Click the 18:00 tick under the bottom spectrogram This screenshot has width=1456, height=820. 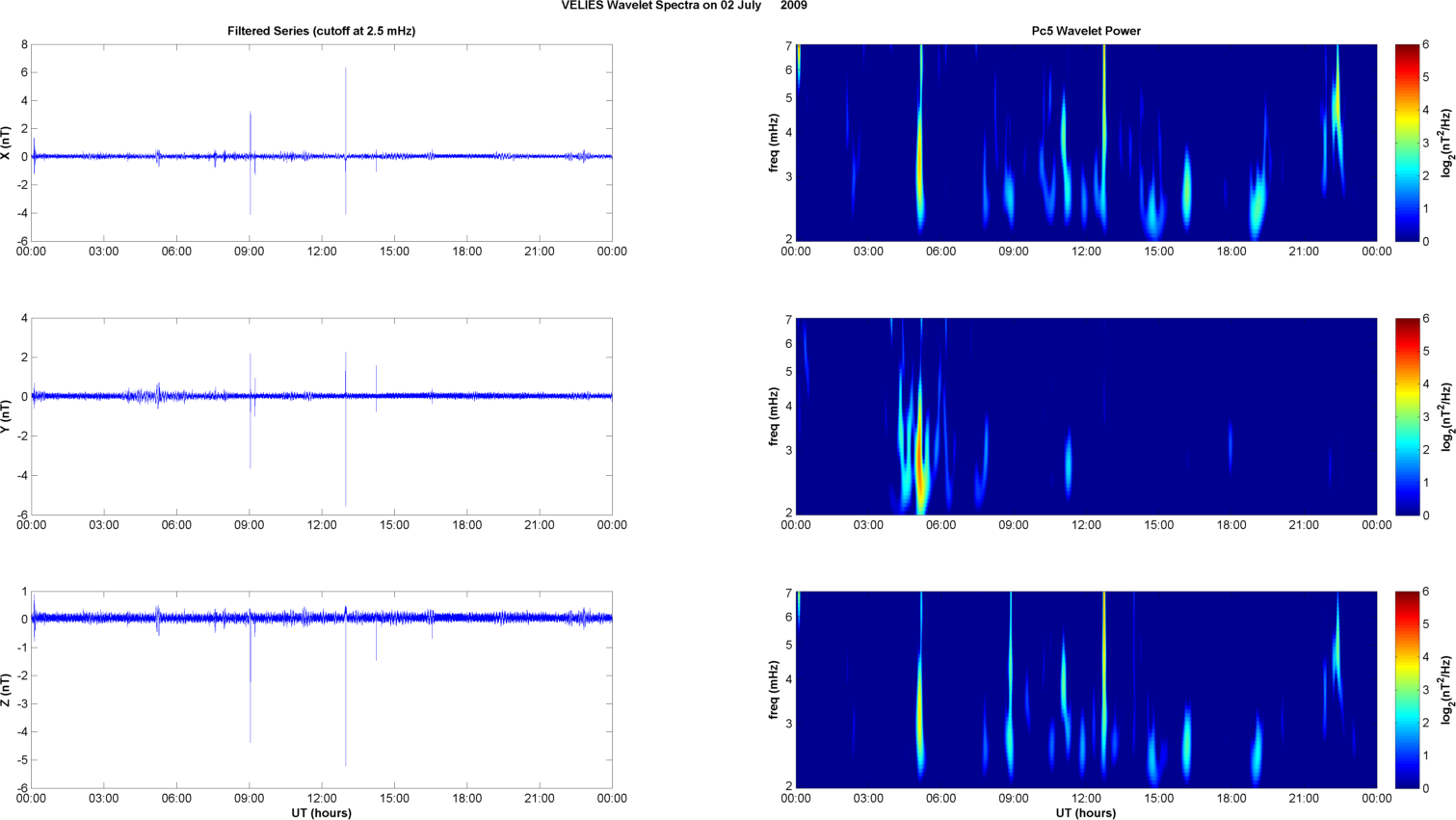click(1231, 798)
